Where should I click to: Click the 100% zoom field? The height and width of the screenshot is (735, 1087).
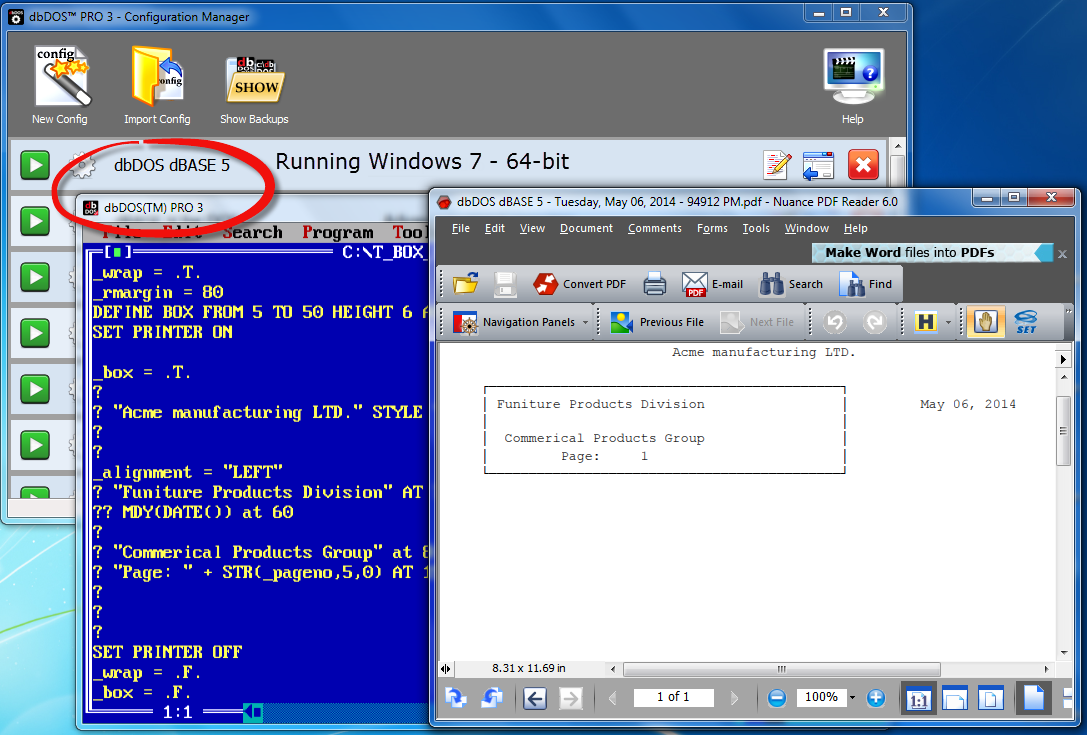coord(821,697)
